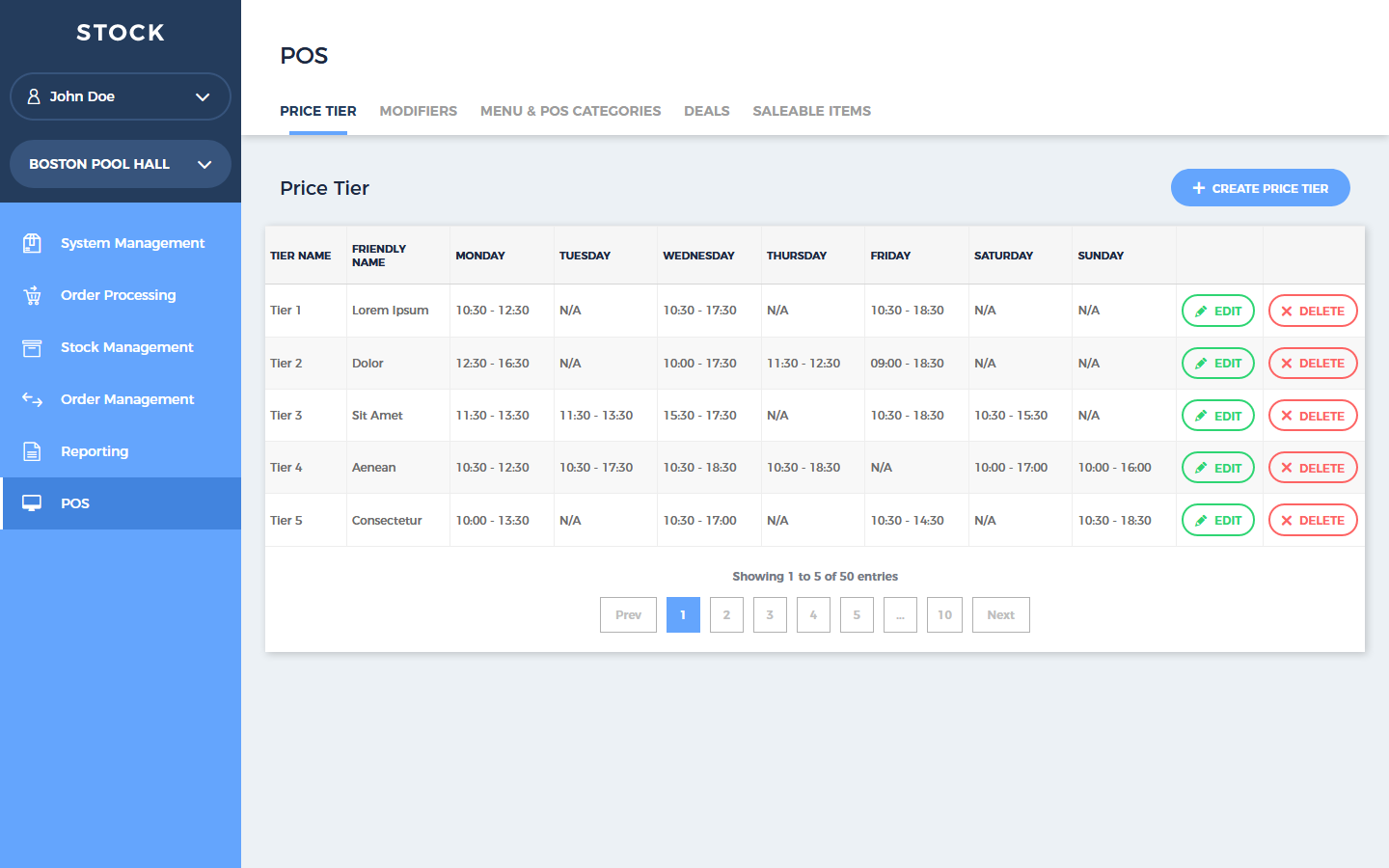
Task: Delete the Tier 3 Sit Amet row
Action: (x=1312, y=416)
